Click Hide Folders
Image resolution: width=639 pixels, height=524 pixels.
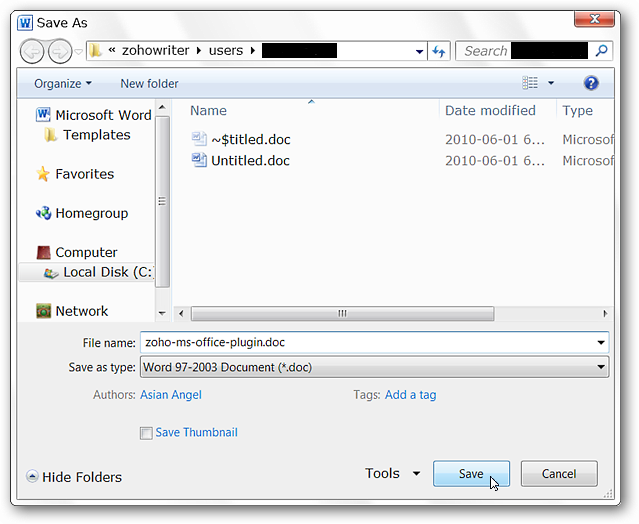pyautogui.click(x=82, y=477)
